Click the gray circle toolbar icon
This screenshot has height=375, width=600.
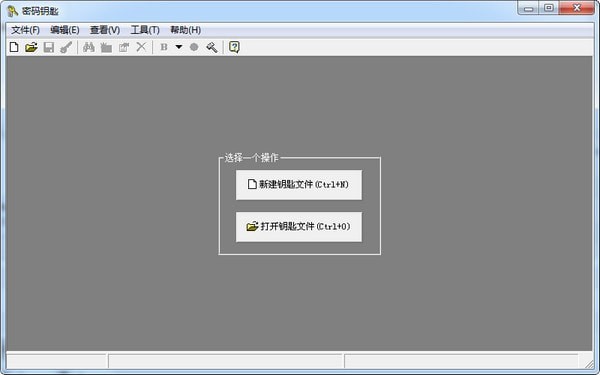click(x=194, y=47)
